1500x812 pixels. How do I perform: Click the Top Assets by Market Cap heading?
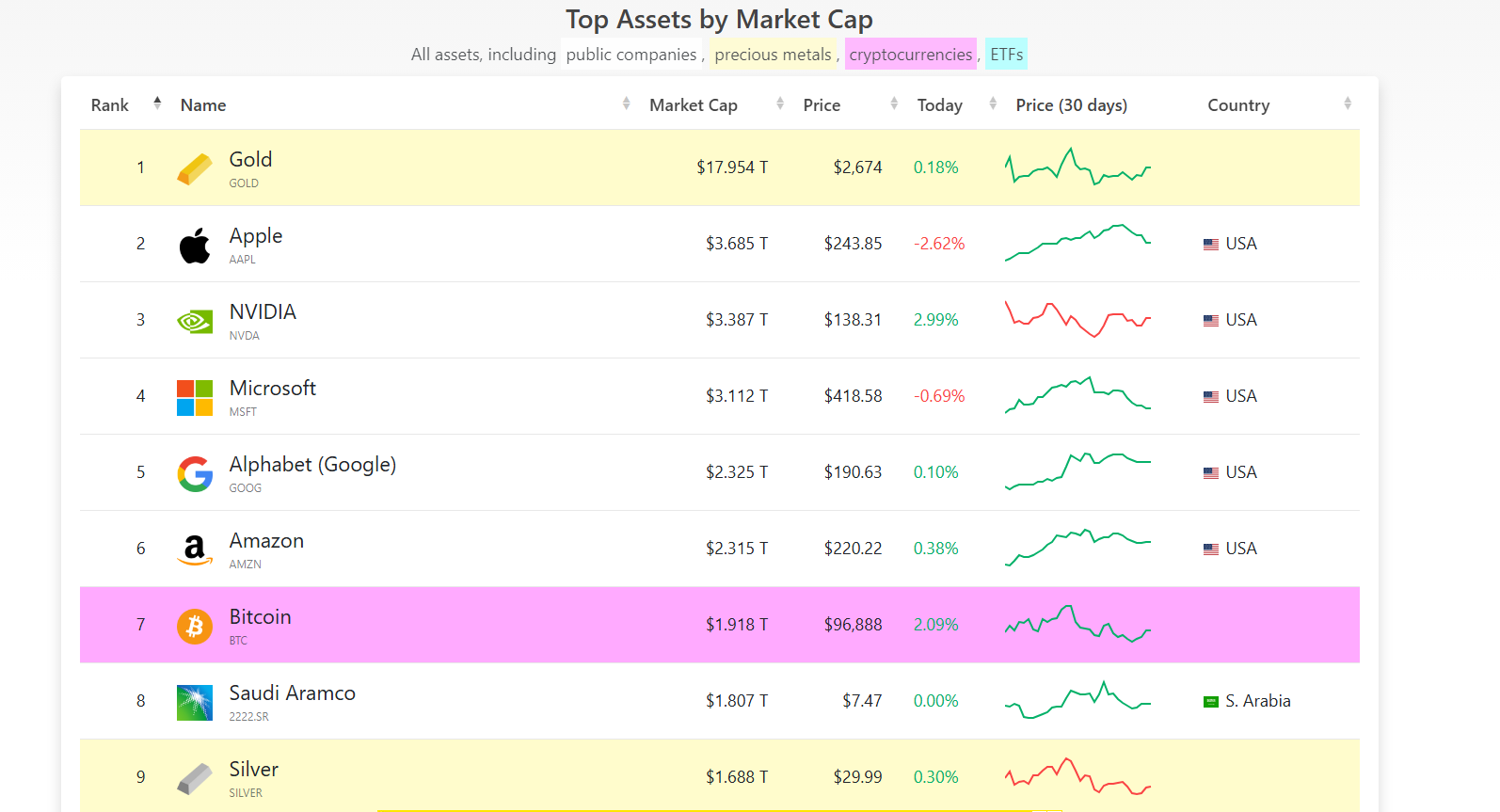pos(719,19)
